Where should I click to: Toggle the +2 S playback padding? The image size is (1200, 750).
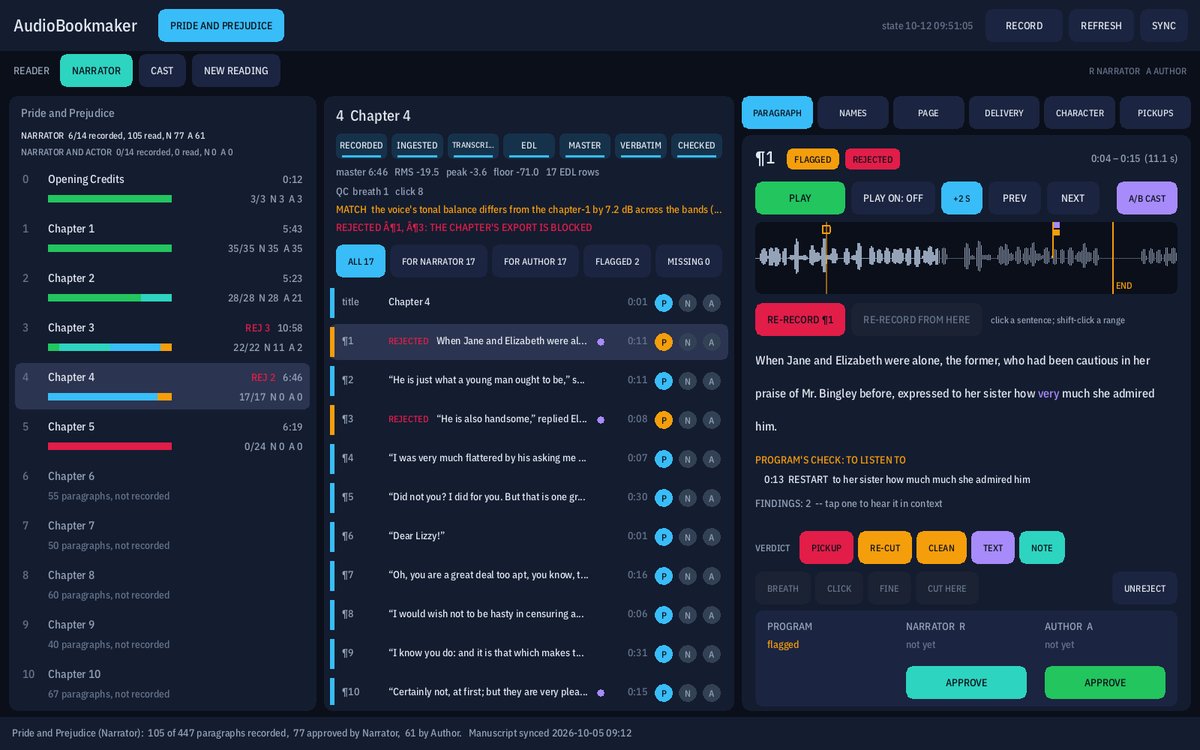962,198
